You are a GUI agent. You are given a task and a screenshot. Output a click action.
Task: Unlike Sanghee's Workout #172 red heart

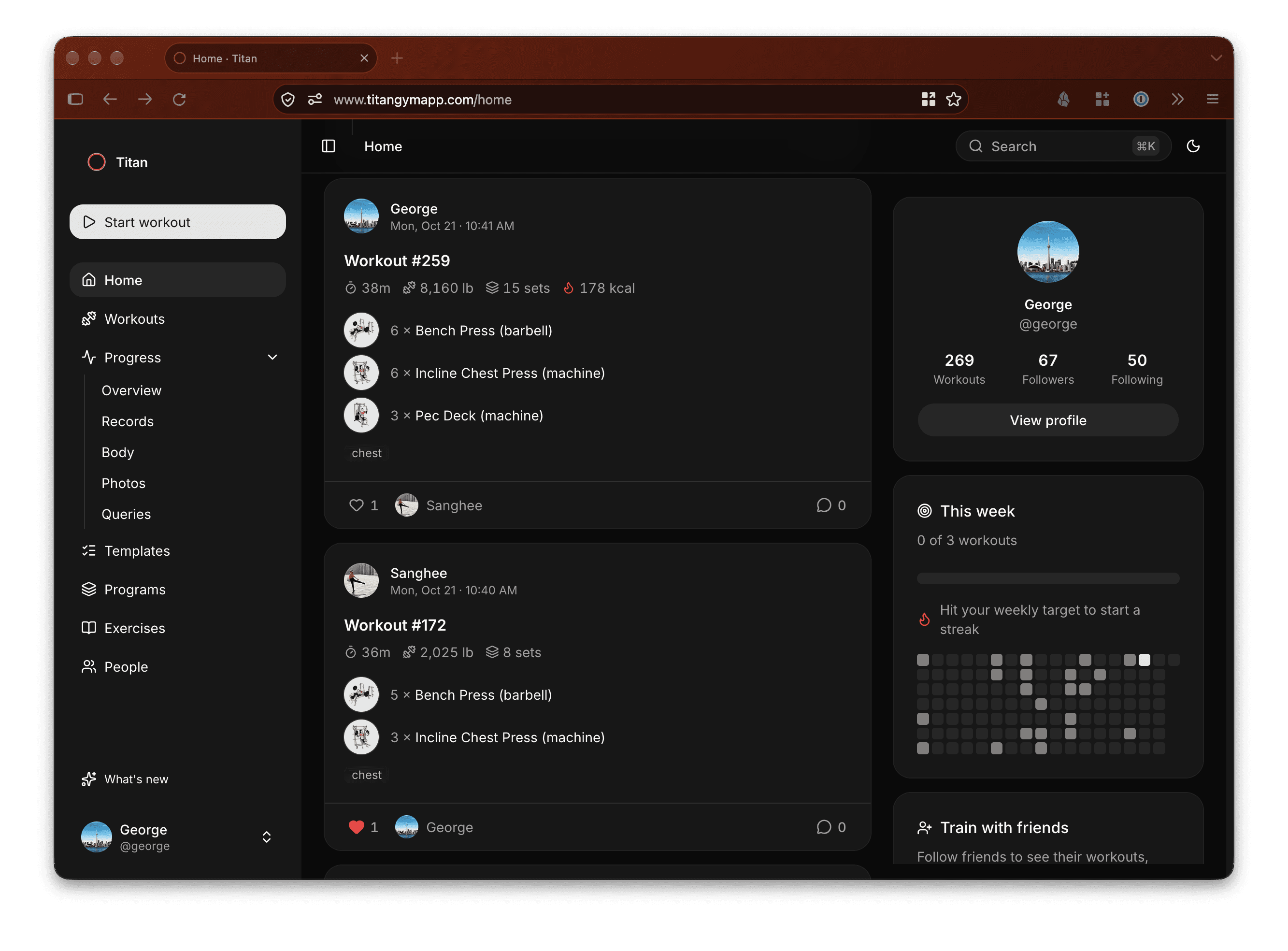[356, 827]
